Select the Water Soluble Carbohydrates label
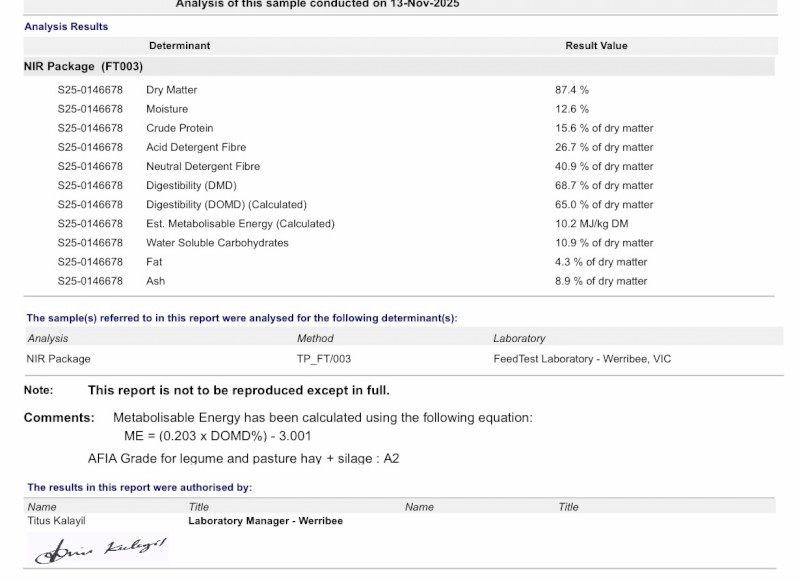The width and height of the screenshot is (800, 581). [x=217, y=243]
